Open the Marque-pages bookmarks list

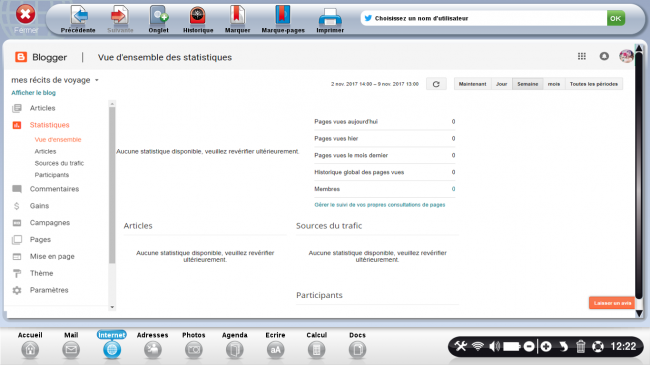(283, 19)
